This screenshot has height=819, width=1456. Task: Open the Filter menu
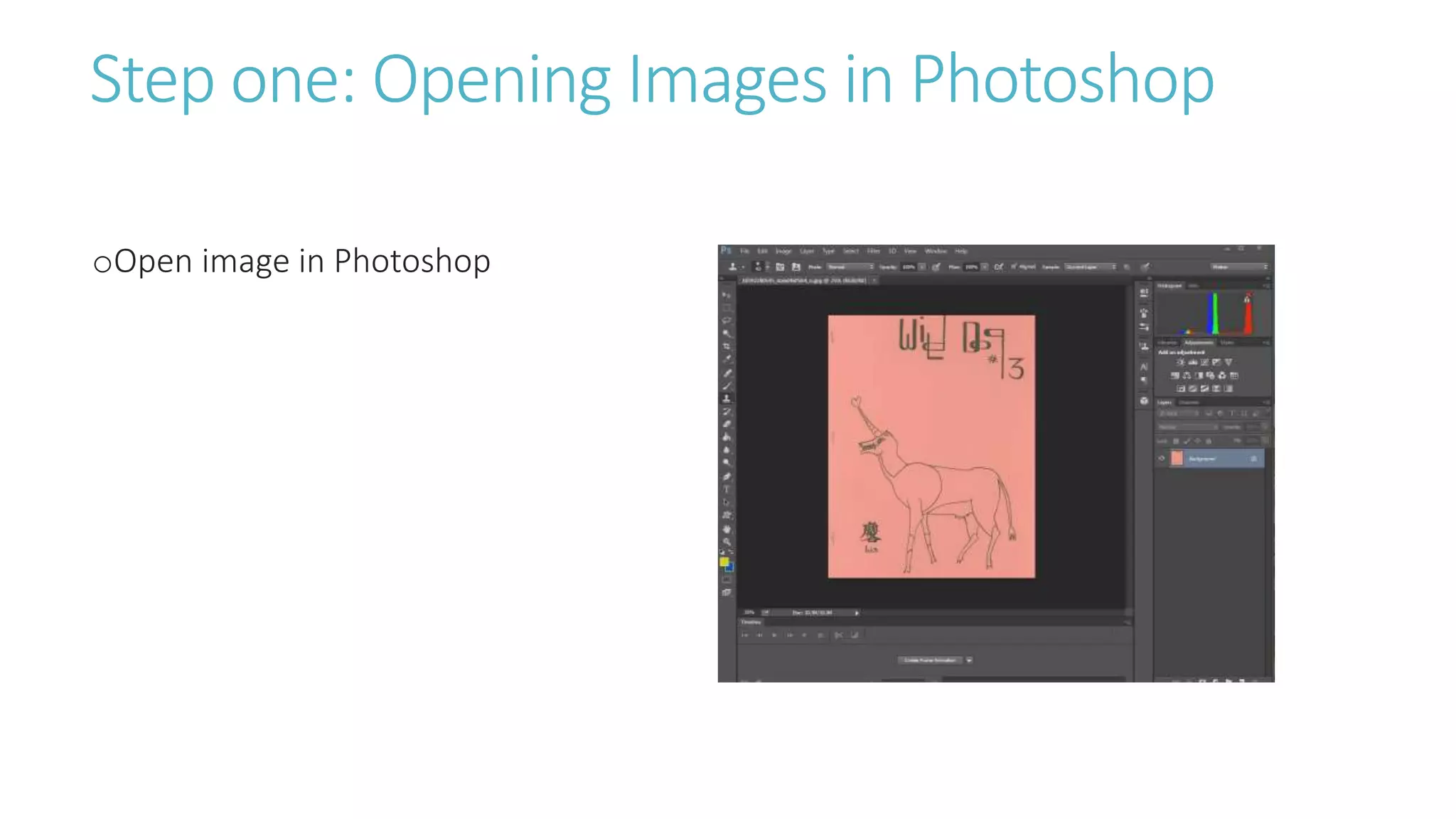click(874, 251)
